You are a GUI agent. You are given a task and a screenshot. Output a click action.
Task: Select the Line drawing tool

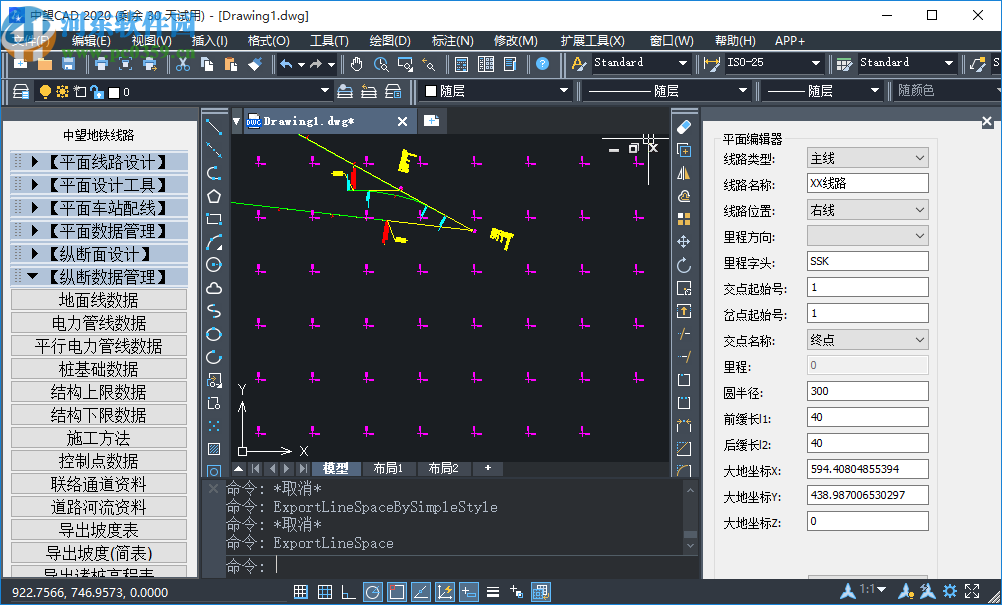pos(212,128)
